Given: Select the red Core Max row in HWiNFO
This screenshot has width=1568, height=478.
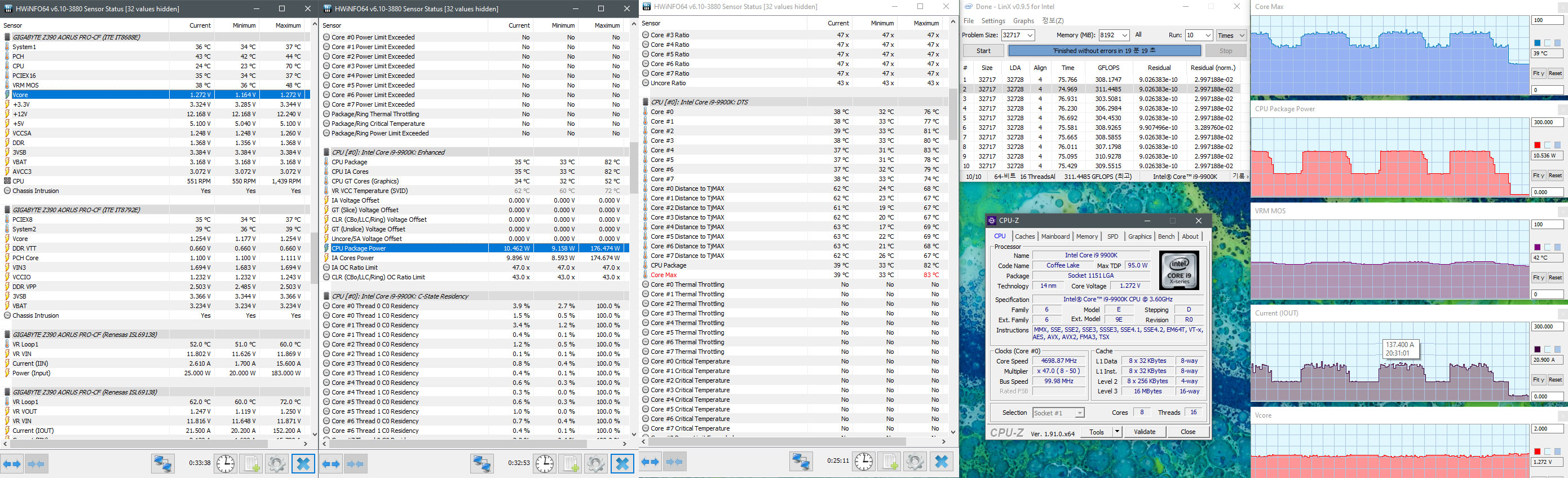Looking at the screenshot, I should 794,275.
